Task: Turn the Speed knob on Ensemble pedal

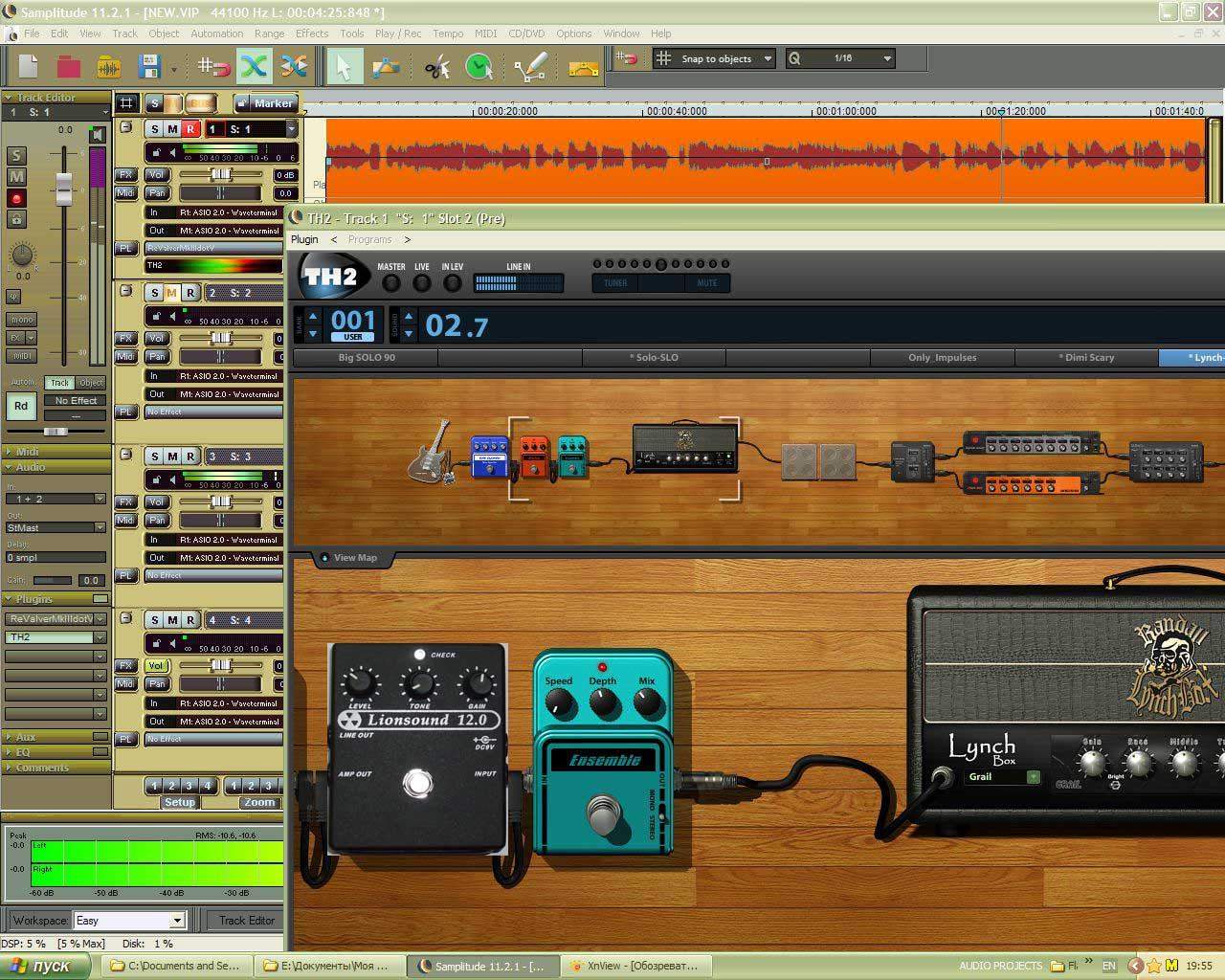Action: coord(559,703)
